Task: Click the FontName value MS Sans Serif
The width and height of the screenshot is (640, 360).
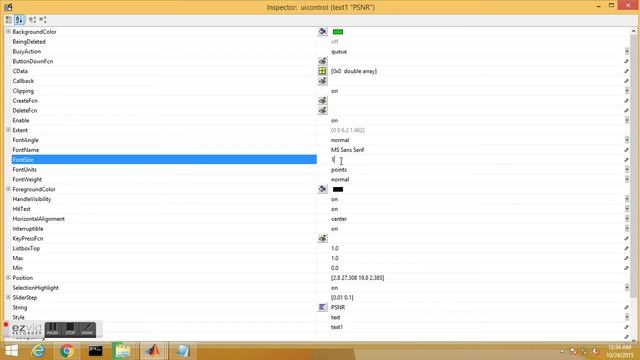Action: point(347,150)
